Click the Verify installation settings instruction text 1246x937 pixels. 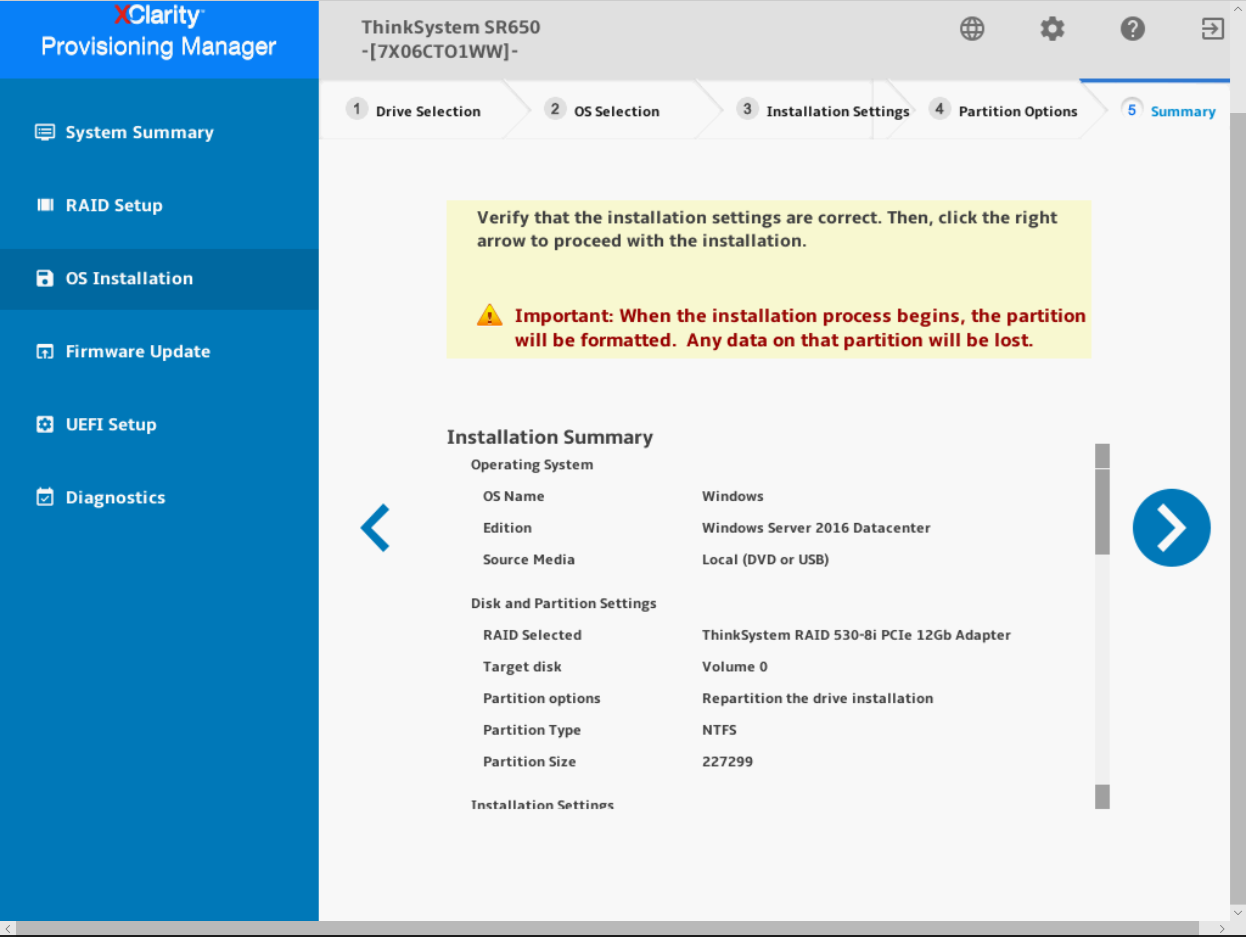(x=767, y=229)
